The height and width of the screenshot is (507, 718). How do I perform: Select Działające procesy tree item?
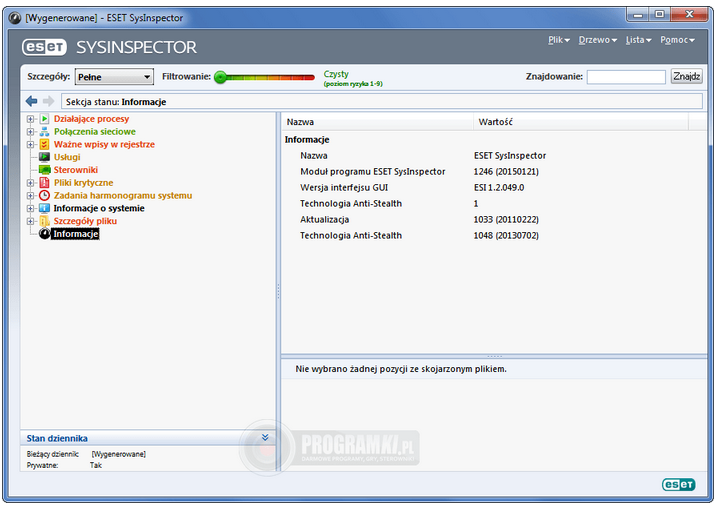pos(91,119)
